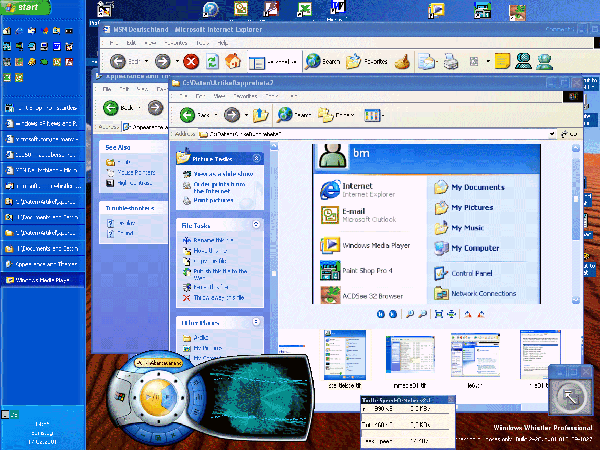Open the File menu in Appearance and Themes window
The height and width of the screenshot is (450, 600).
107,89
